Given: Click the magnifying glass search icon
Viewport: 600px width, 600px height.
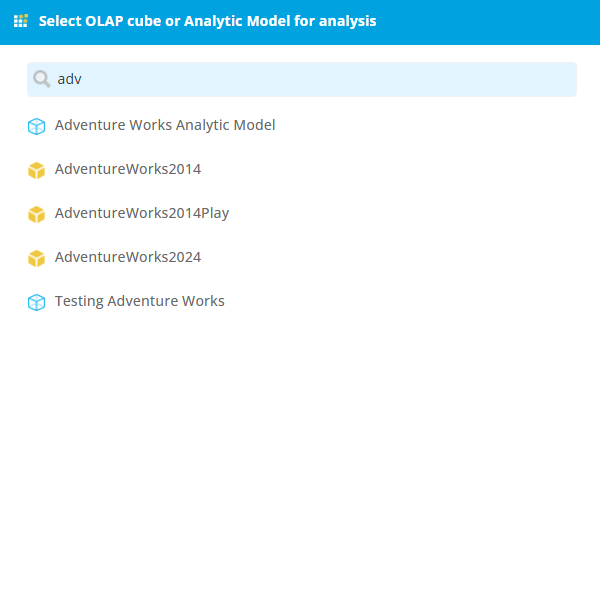Looking at the screenshot, I should [x=42, y=79].
